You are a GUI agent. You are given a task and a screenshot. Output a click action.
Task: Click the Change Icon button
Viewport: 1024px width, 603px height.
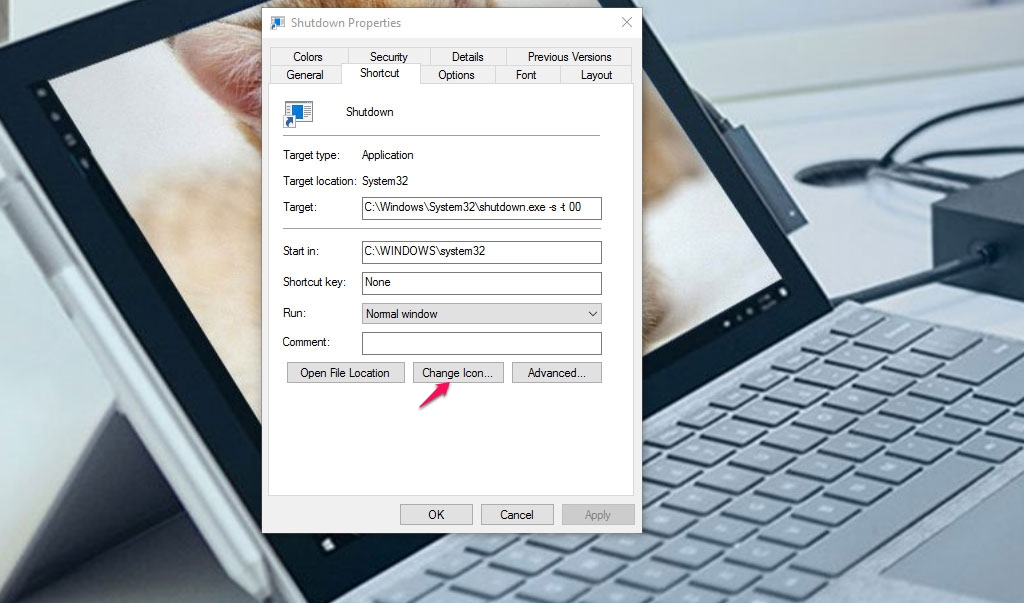458,373
